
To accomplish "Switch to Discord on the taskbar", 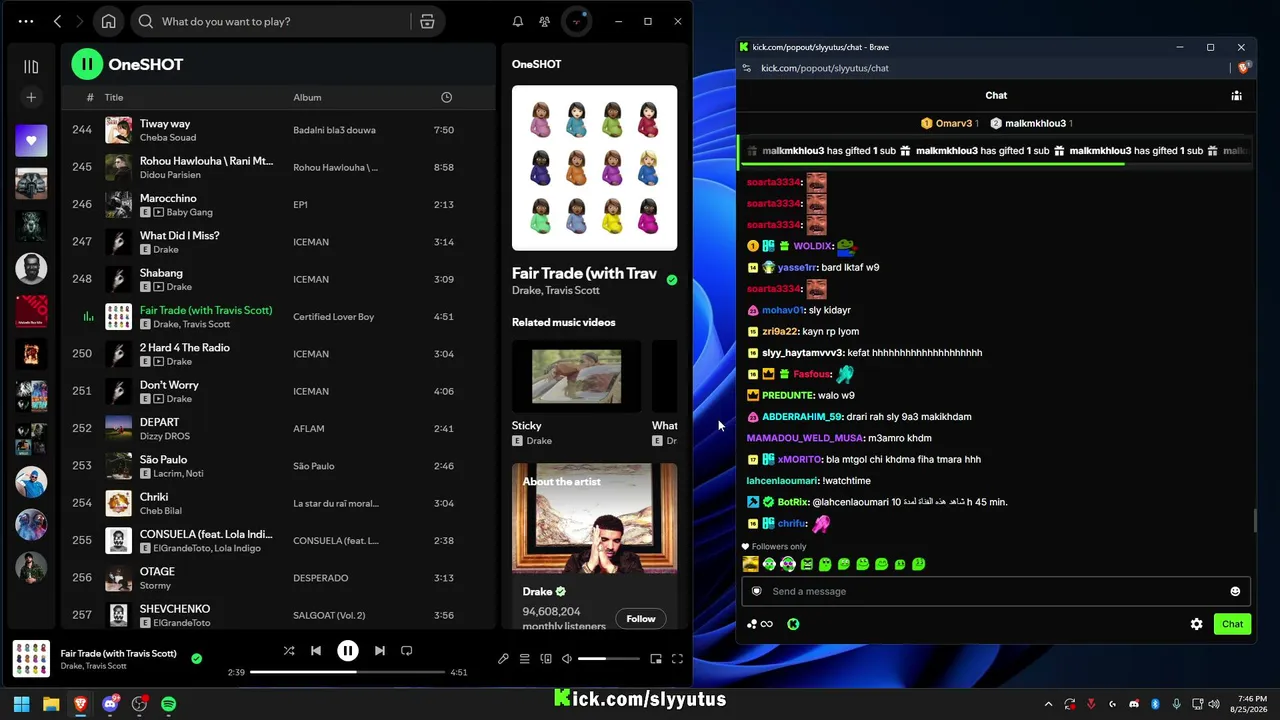I will point(110,704).
